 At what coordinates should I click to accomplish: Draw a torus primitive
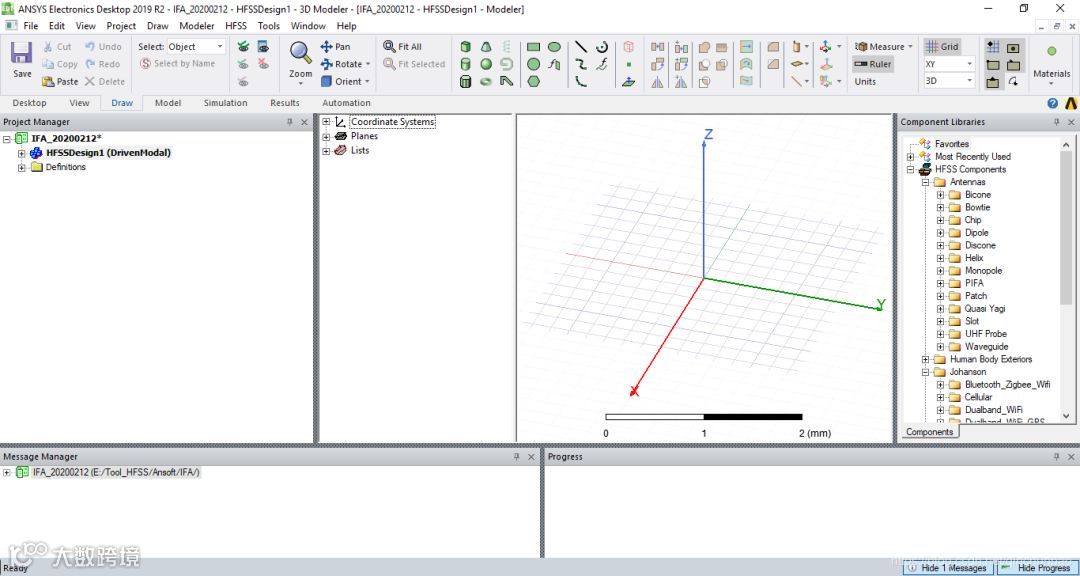click(x=486, y=81)
